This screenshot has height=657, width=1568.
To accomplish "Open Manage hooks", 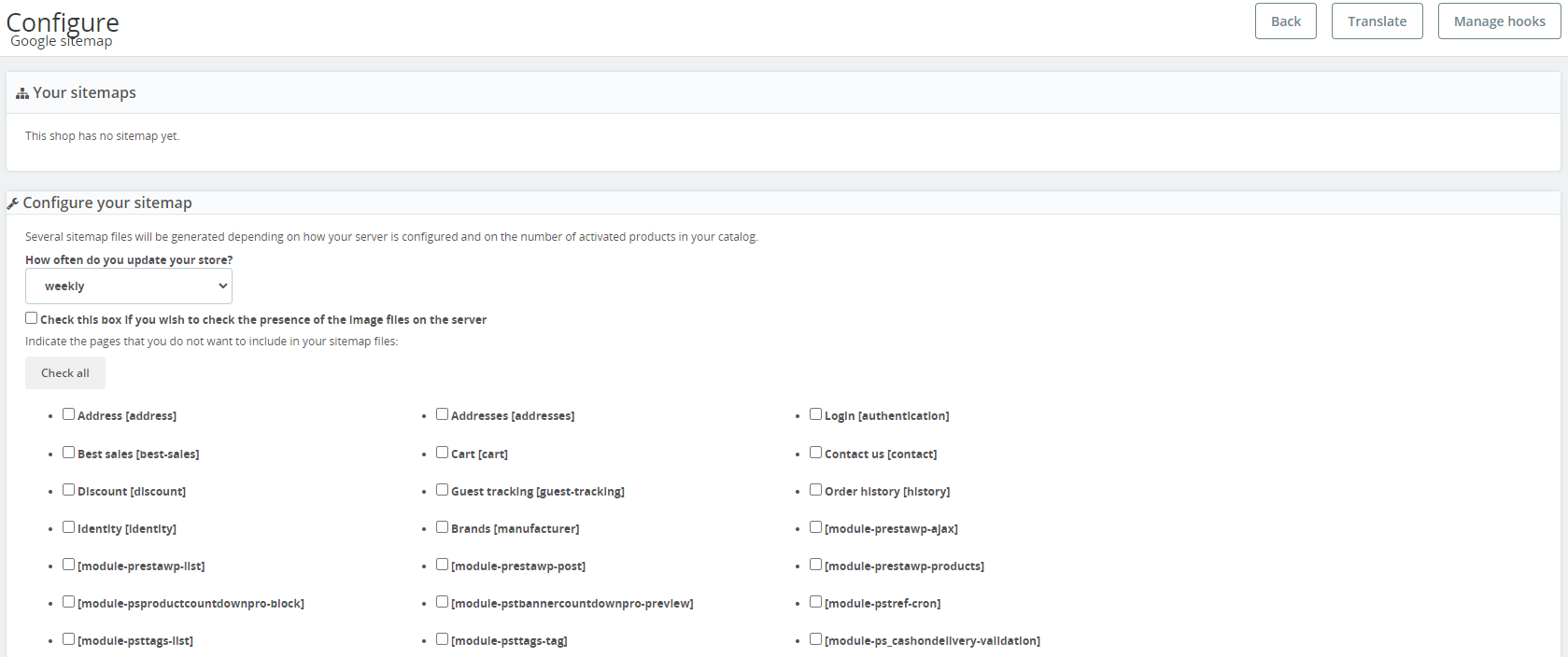I will (1500, 21).
